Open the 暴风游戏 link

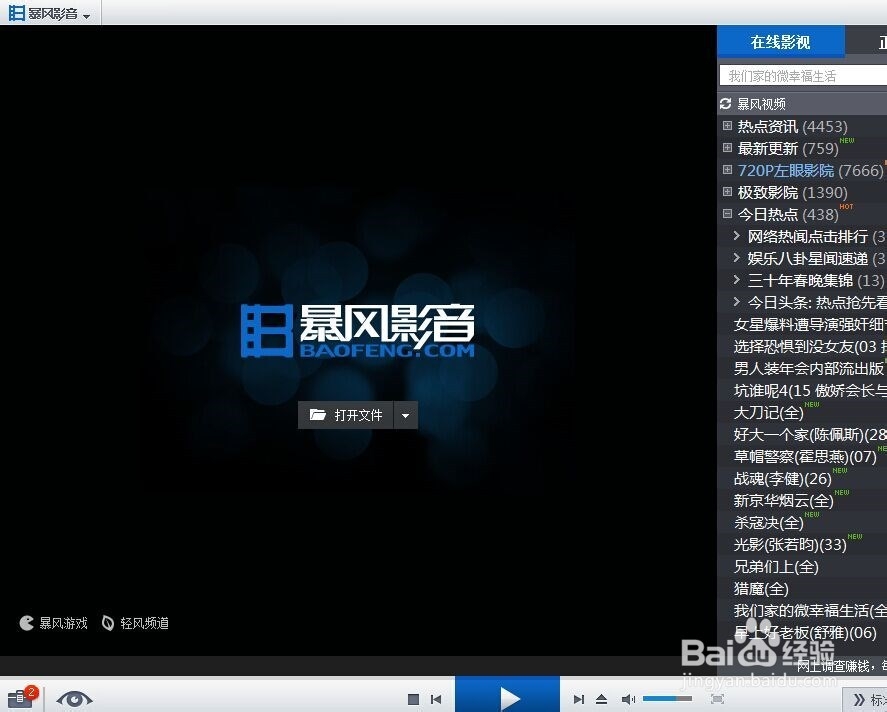pos(63,623)
